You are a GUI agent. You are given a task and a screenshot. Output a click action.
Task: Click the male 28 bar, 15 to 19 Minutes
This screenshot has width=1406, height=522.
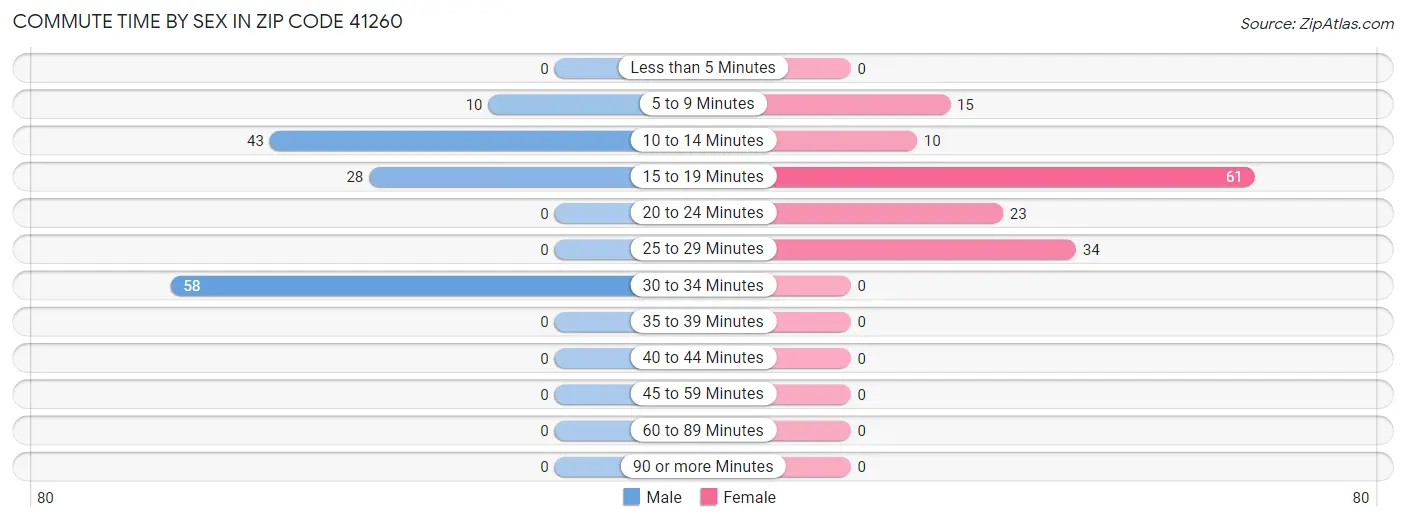click(500, 177)
